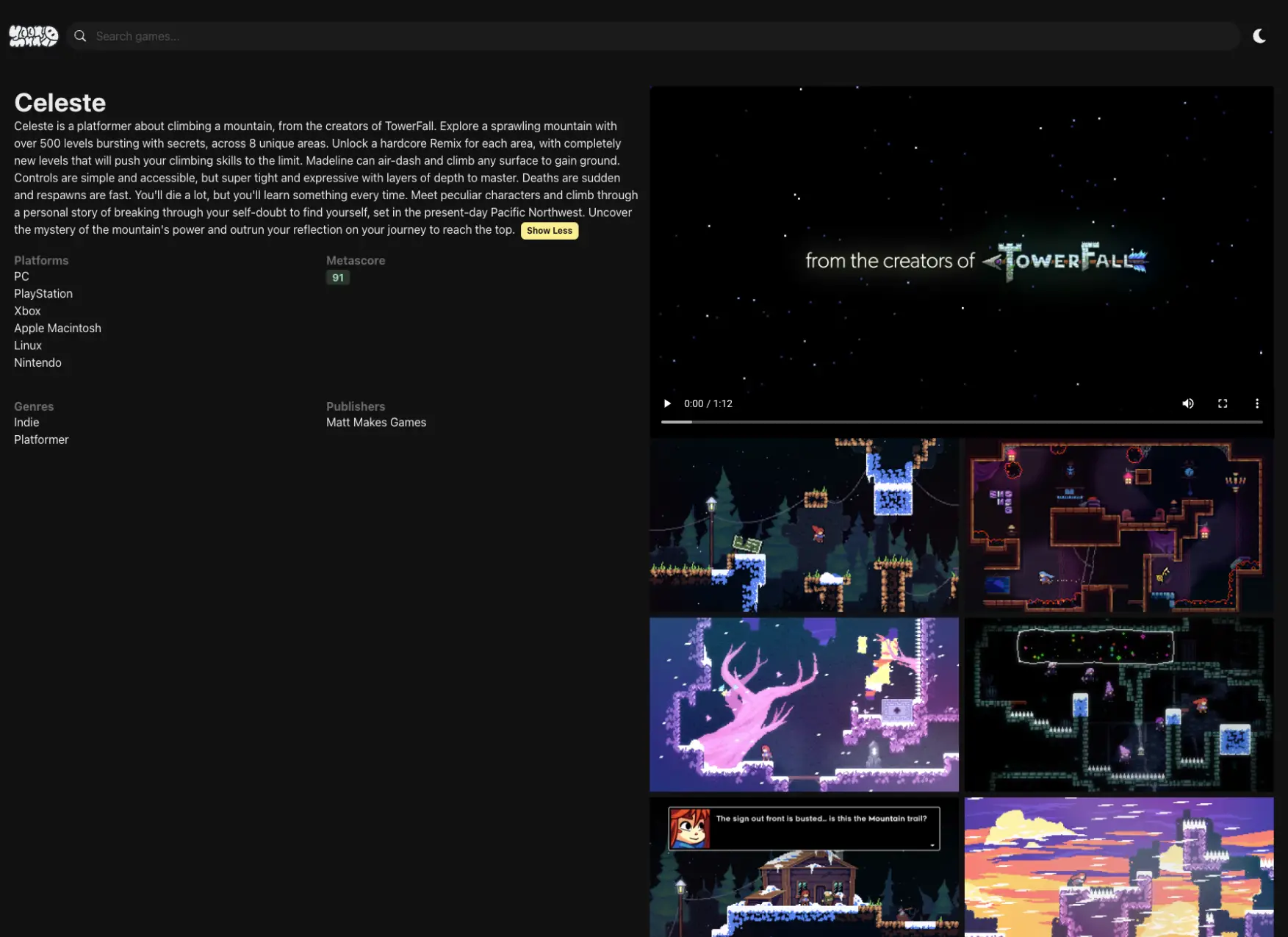Viewport: 1288px width, 937px height.
Task: Collapse the description with Show Less
Action: pyautogui.click(x=549, y=230)
